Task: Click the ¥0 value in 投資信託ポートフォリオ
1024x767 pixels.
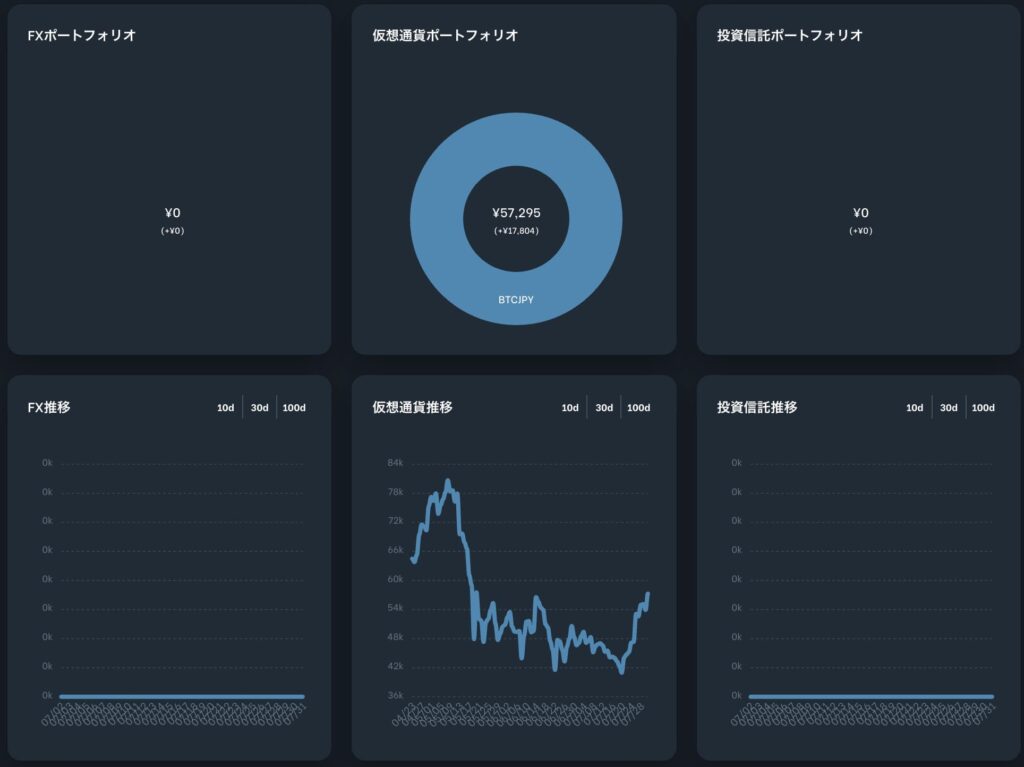Action: 861,213
